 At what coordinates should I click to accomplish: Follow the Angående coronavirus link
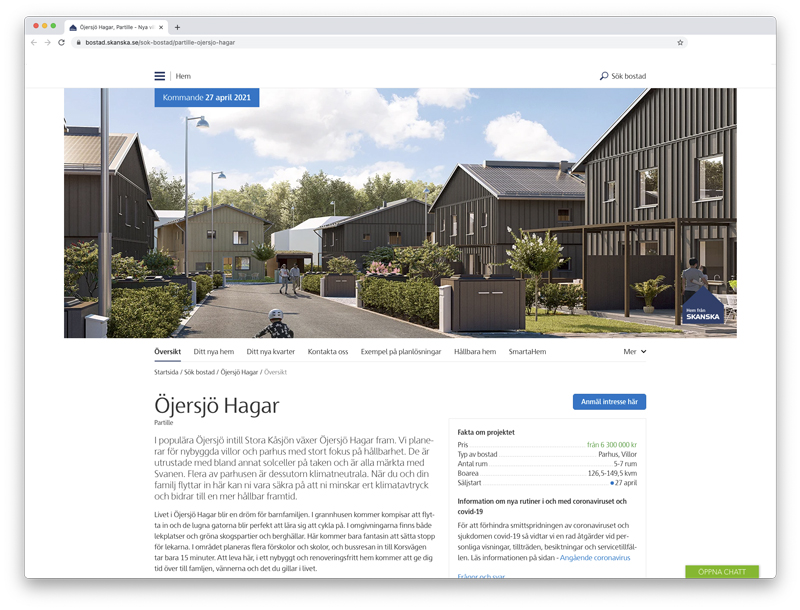pyautogui.click(x=594, y=557)
